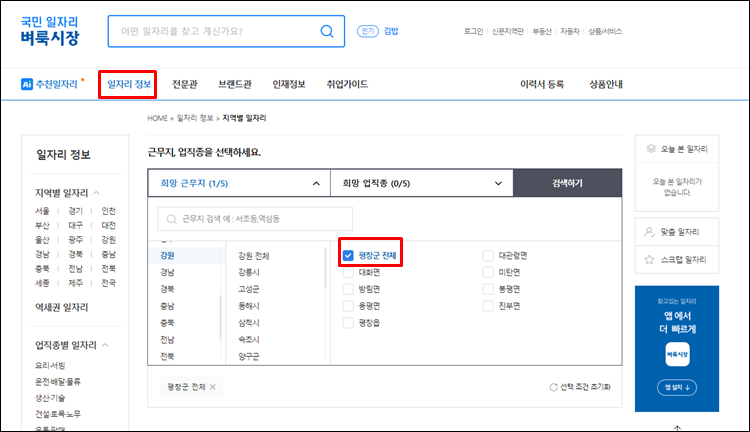
Task: Click the city list scrollbar beside 강릉시
Action: click(x=325, y=268)
